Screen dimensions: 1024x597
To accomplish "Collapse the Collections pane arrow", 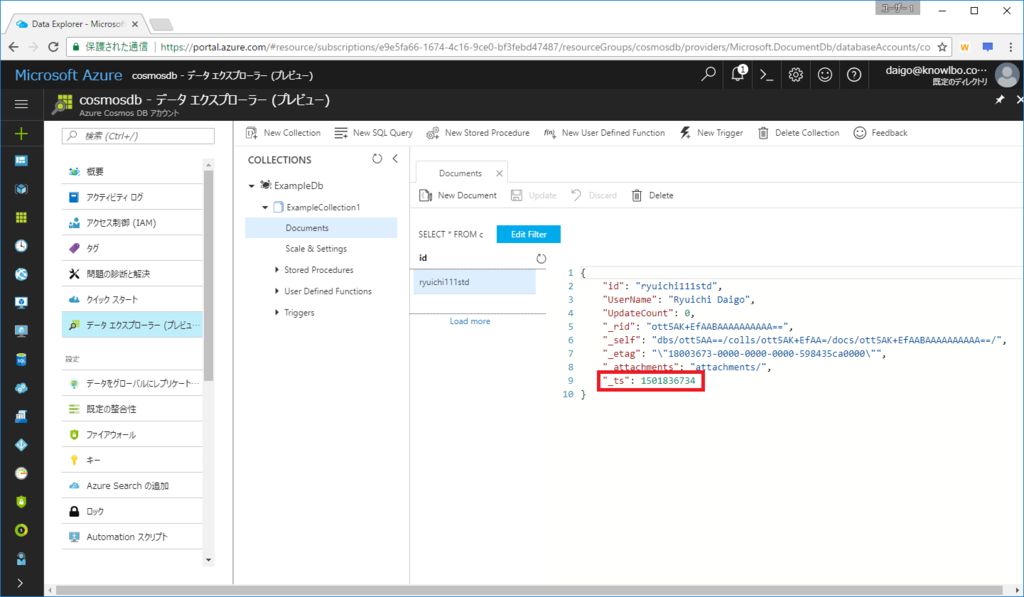I will tap(395, 159).
